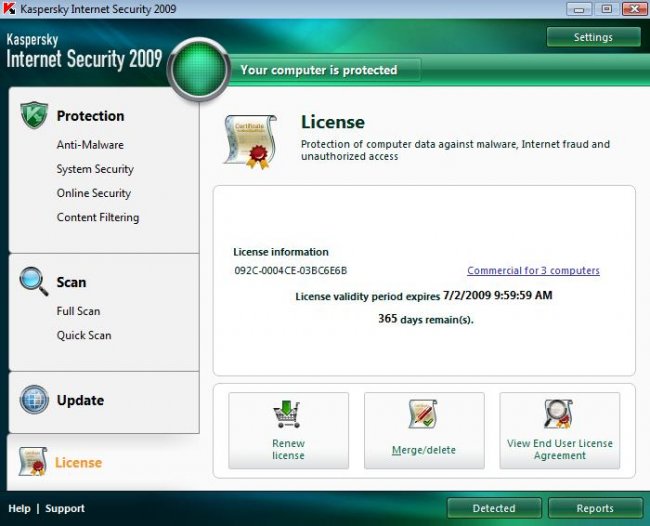Image resolution: width=650 pixels, height=526 pixels.
Task: Open the Detected button
Action: (x=494, y=508)
